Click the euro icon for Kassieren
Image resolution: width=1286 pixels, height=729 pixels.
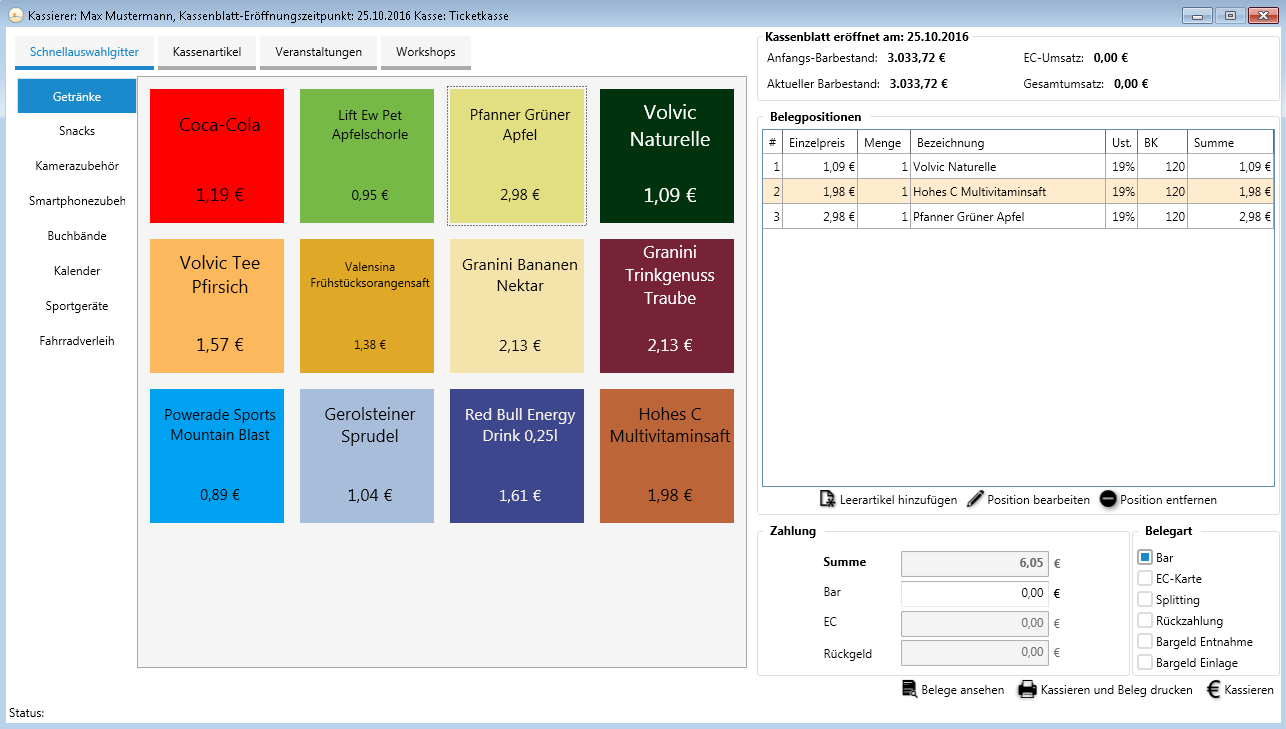(x=1213, y=689)
